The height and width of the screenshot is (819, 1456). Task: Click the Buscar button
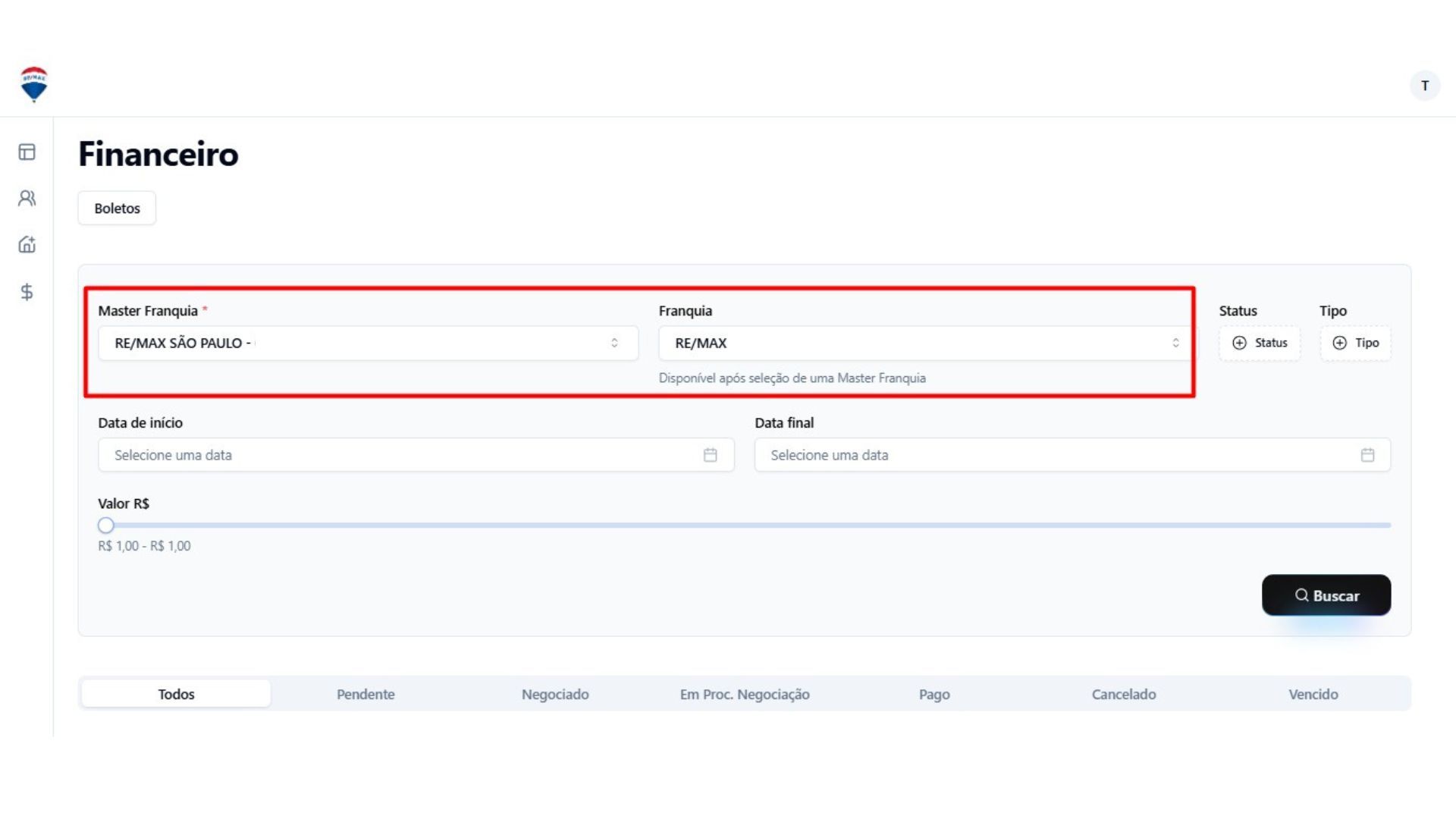point(1326,595)
